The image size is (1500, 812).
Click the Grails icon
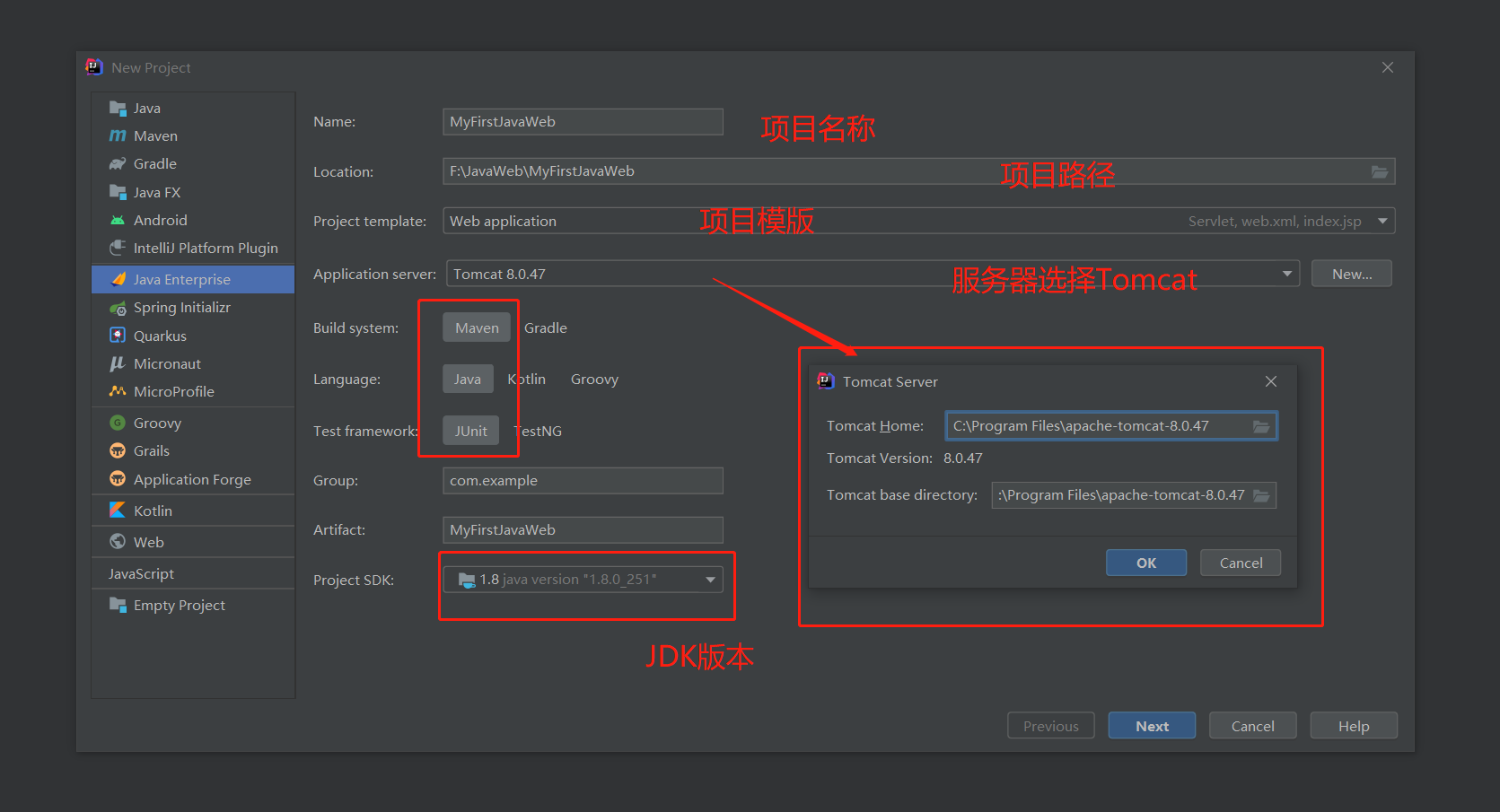[x=118, y=450]
